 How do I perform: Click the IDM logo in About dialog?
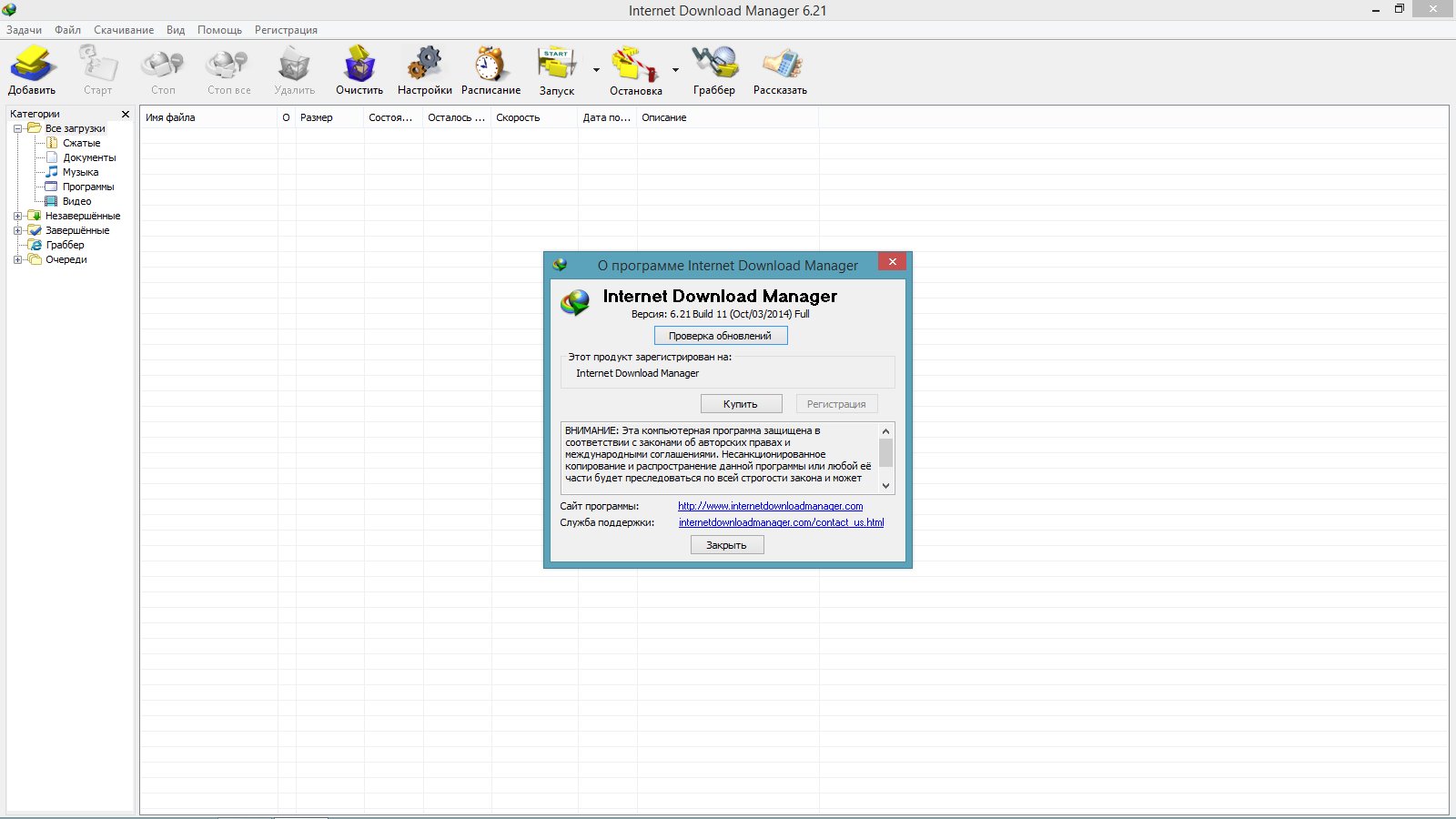pos(574,302)
